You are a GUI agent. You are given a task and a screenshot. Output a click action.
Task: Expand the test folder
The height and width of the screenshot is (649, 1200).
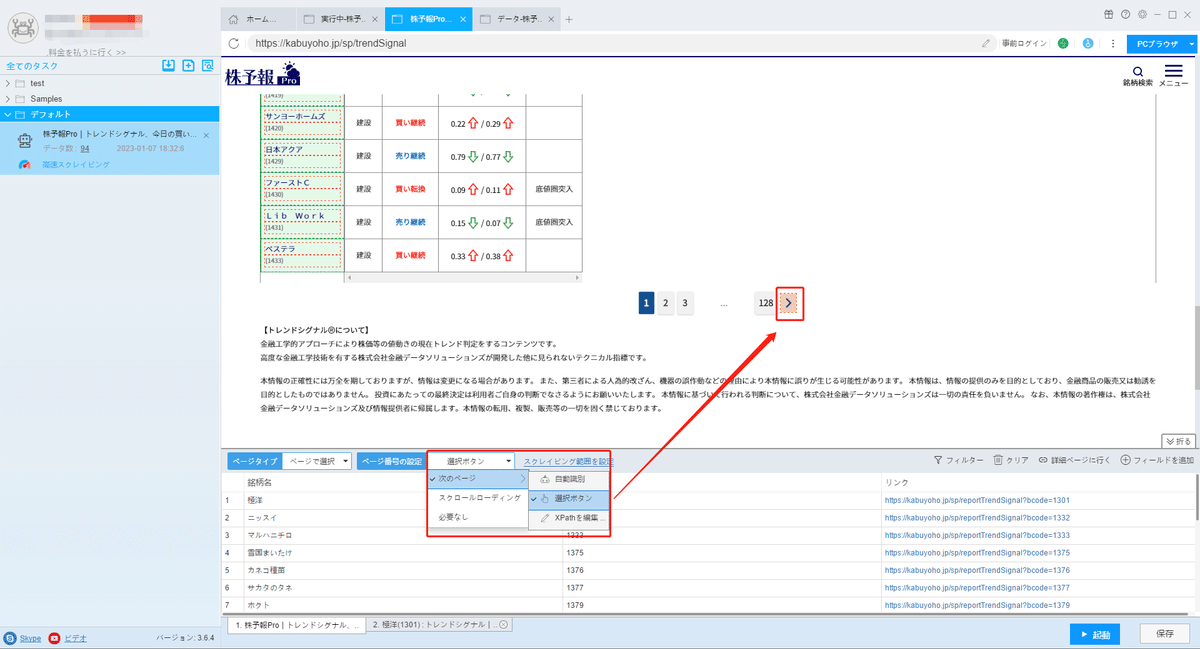(x=9, y=83)
